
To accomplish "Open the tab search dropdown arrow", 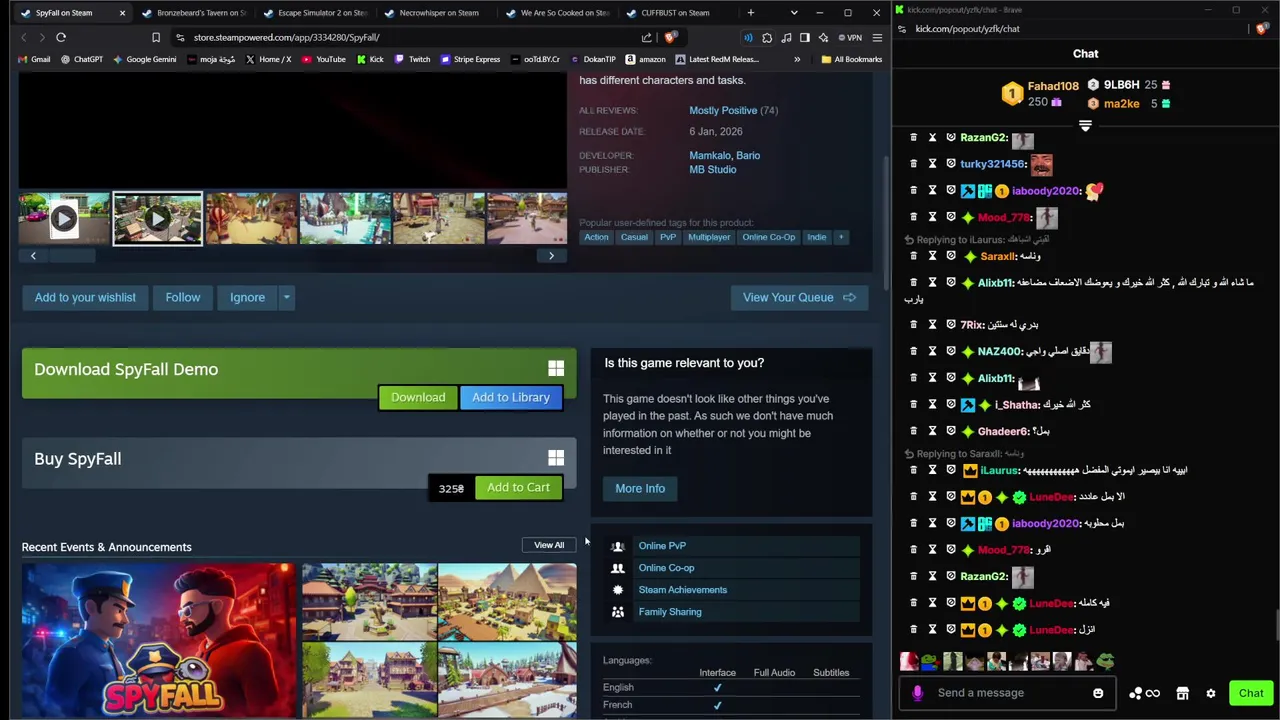I will (x=794, y=13).
